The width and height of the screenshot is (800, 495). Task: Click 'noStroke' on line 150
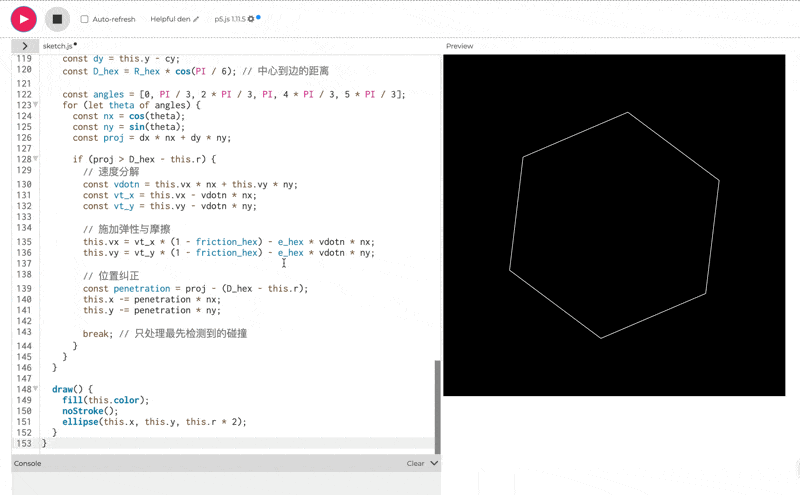pos(83,411)
